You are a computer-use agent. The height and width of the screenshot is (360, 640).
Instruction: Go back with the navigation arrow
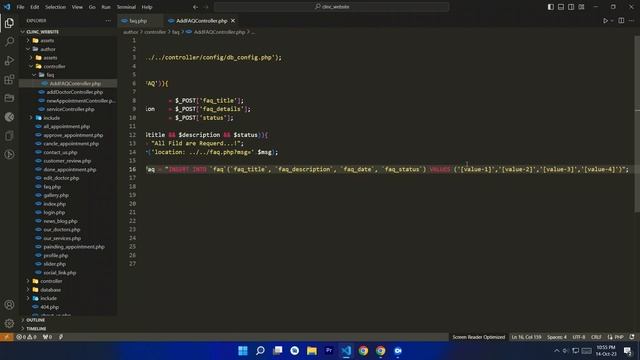point(196,7)
